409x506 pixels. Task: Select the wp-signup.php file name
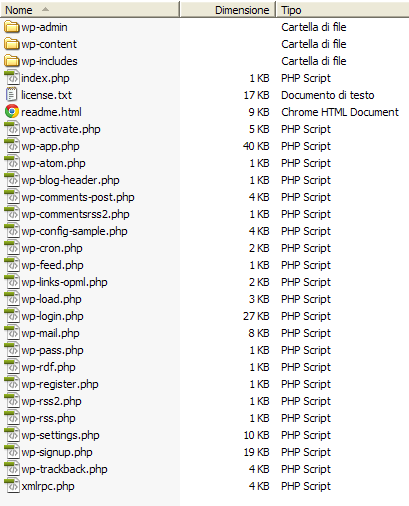(x=57, y=452)
